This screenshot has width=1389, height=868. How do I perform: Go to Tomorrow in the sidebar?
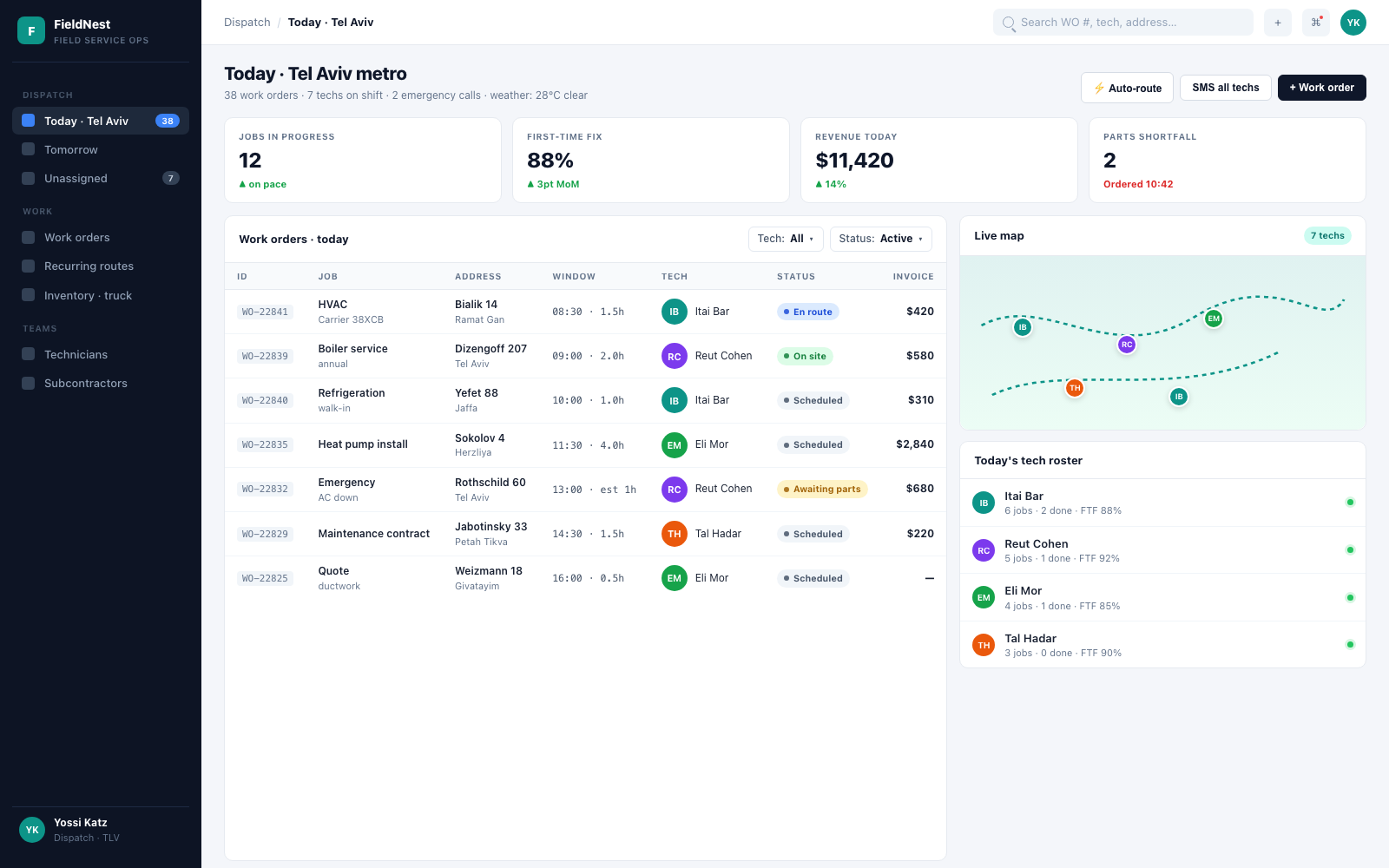click(101, 149)
